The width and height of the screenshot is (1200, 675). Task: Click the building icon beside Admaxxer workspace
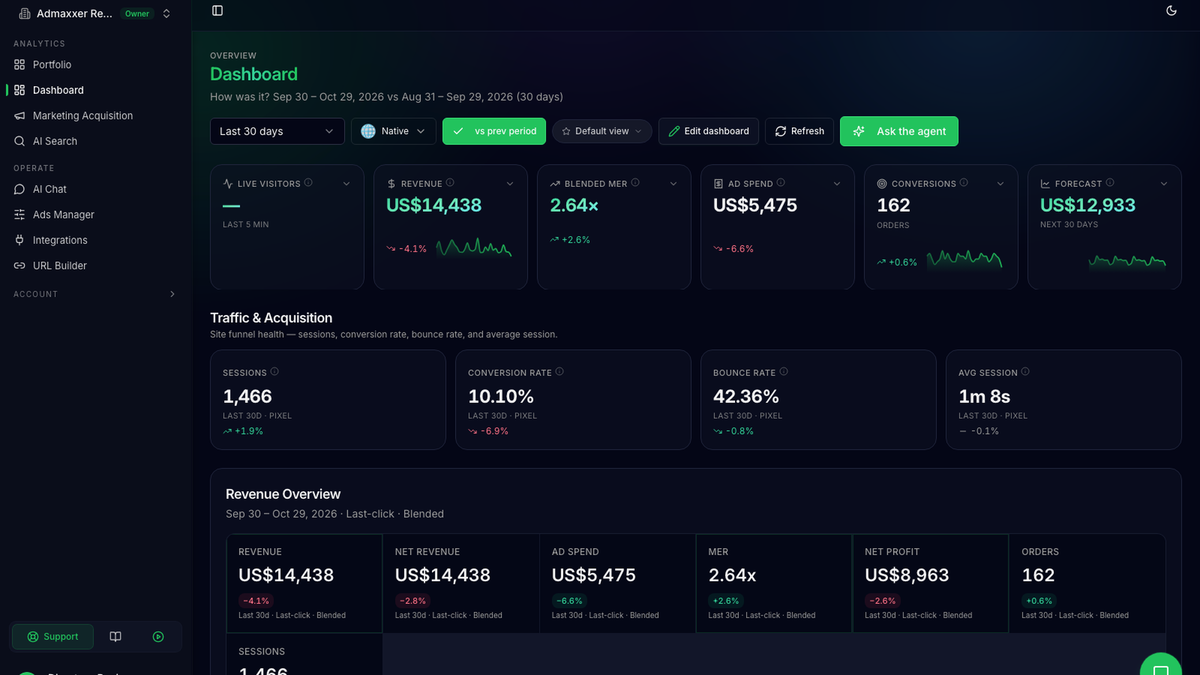click(x=24, y=14)
